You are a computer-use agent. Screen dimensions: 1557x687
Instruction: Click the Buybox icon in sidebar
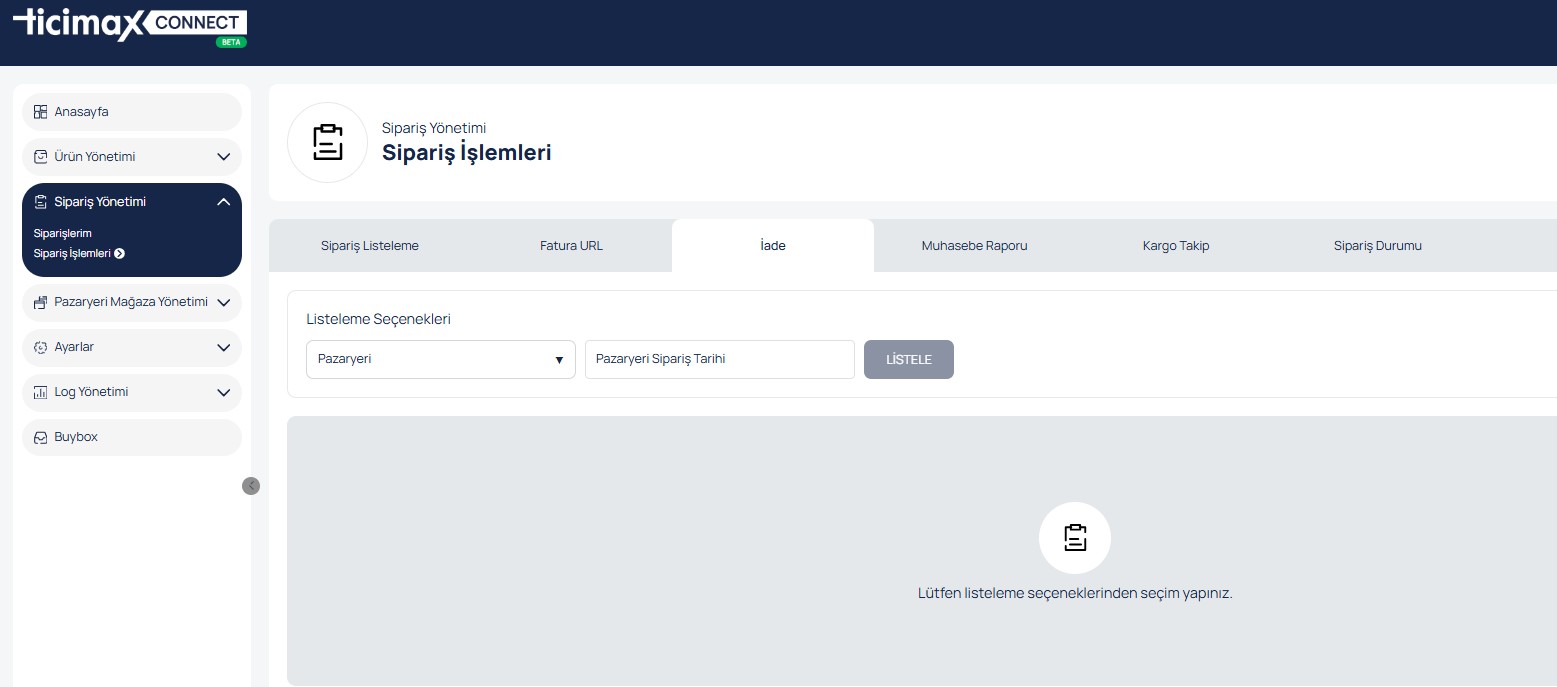pos(40,437)
